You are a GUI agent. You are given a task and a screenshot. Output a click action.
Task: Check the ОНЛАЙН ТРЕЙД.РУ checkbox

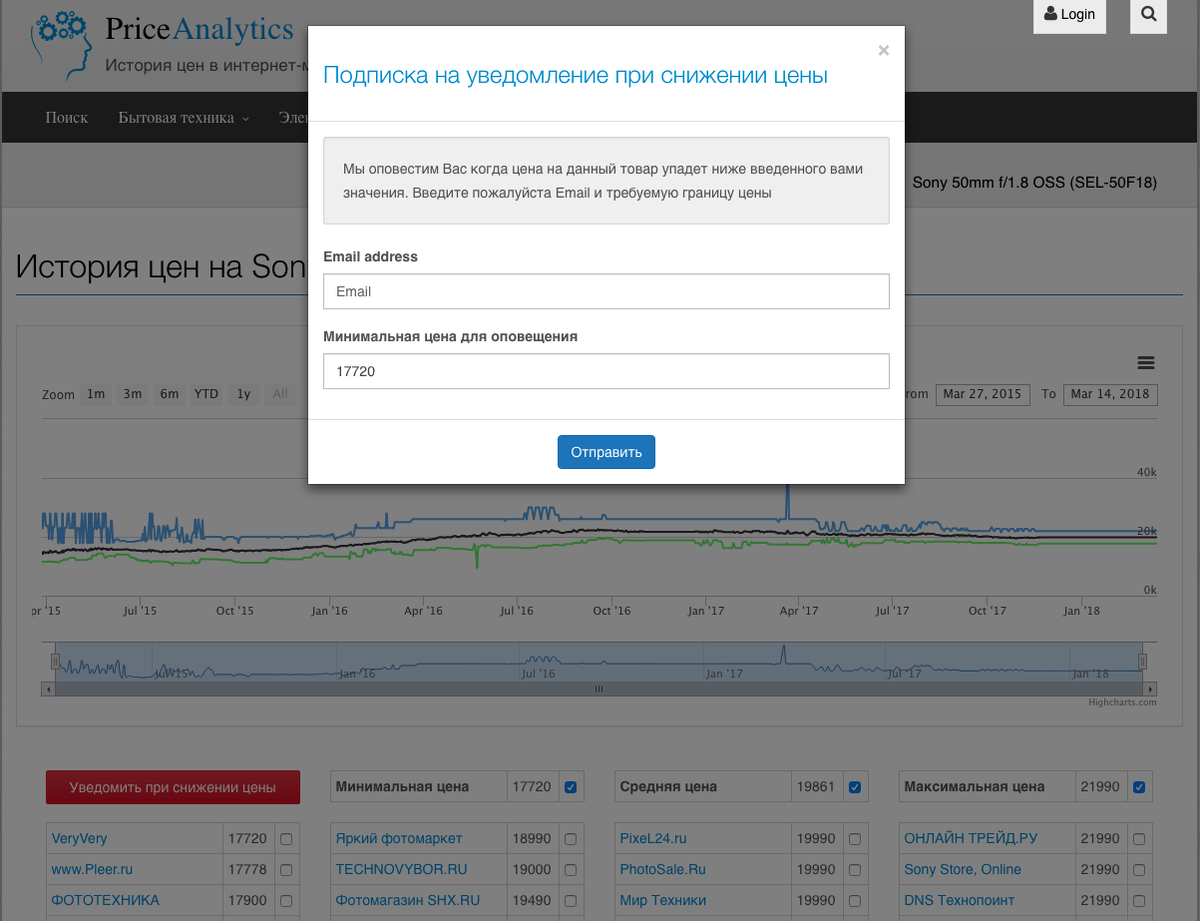[x=1139, y=839]
